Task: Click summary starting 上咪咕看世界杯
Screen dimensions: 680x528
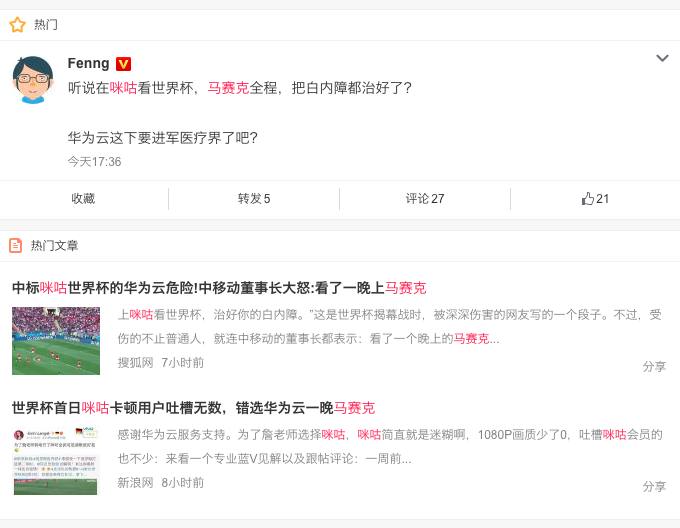Action: (390, 326)
